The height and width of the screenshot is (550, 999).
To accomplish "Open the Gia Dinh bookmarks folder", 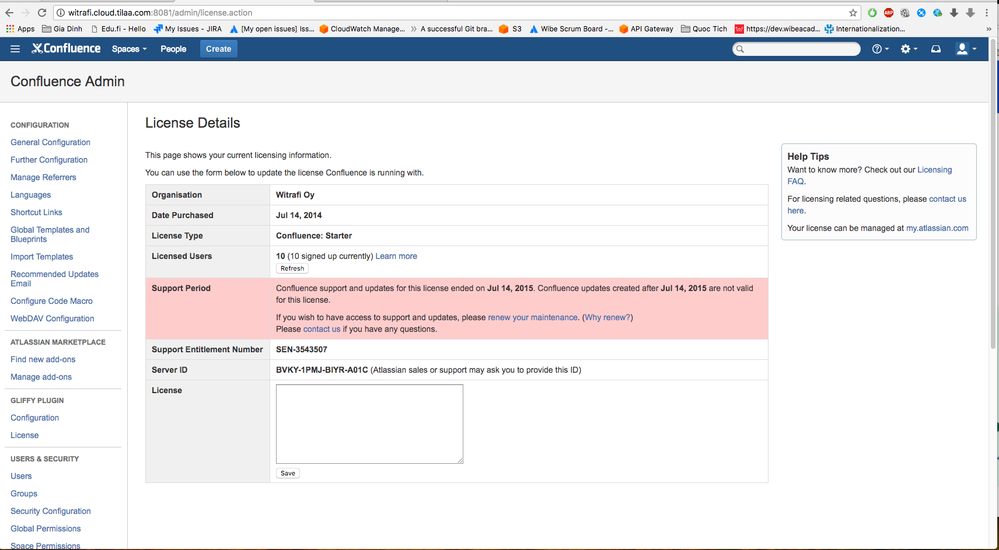I will tap(62, 29).
